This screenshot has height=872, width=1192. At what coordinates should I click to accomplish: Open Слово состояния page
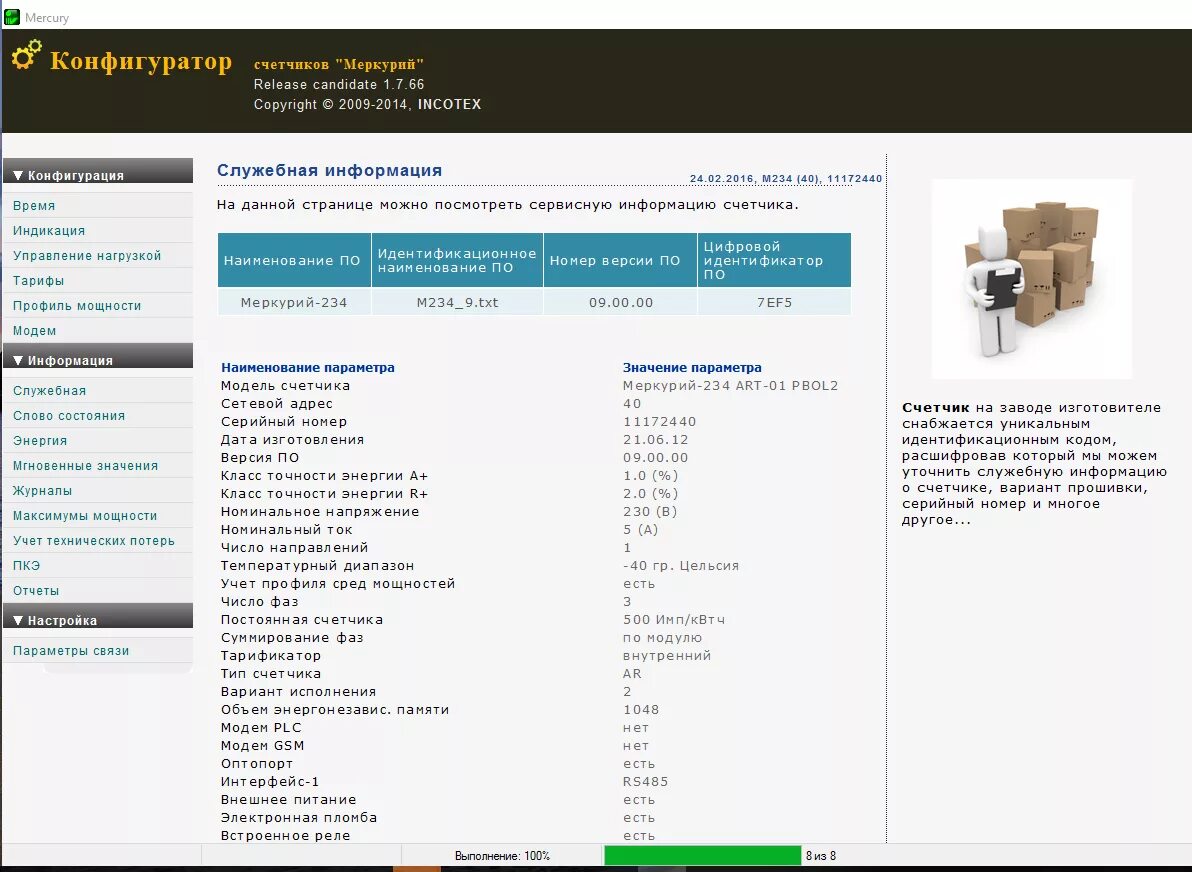(x=69, y=416)
